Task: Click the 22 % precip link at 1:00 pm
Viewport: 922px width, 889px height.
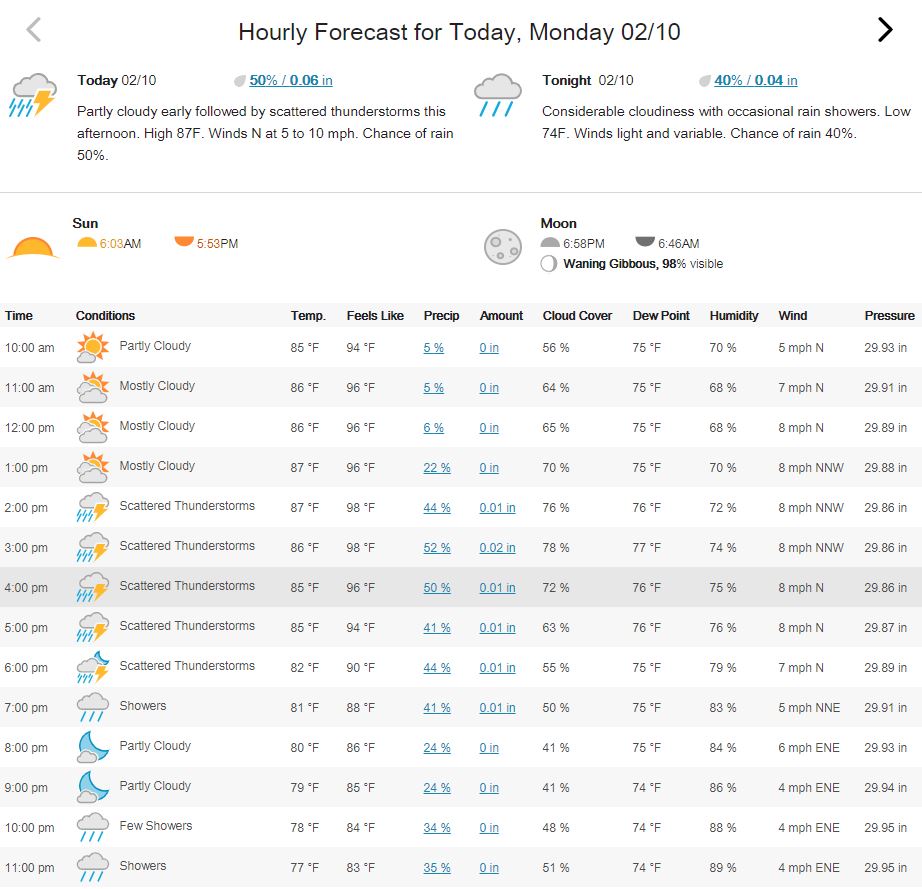Action: click(x=437, y=467)
